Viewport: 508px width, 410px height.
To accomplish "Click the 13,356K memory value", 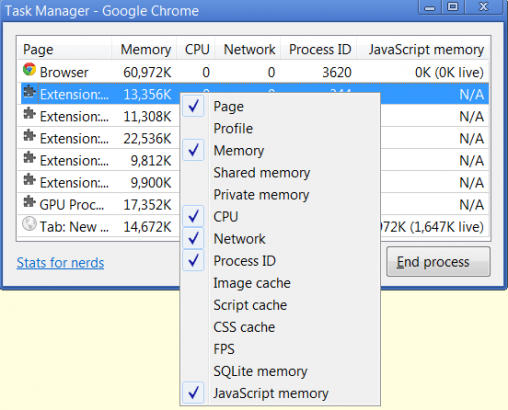I will (147, 94).
